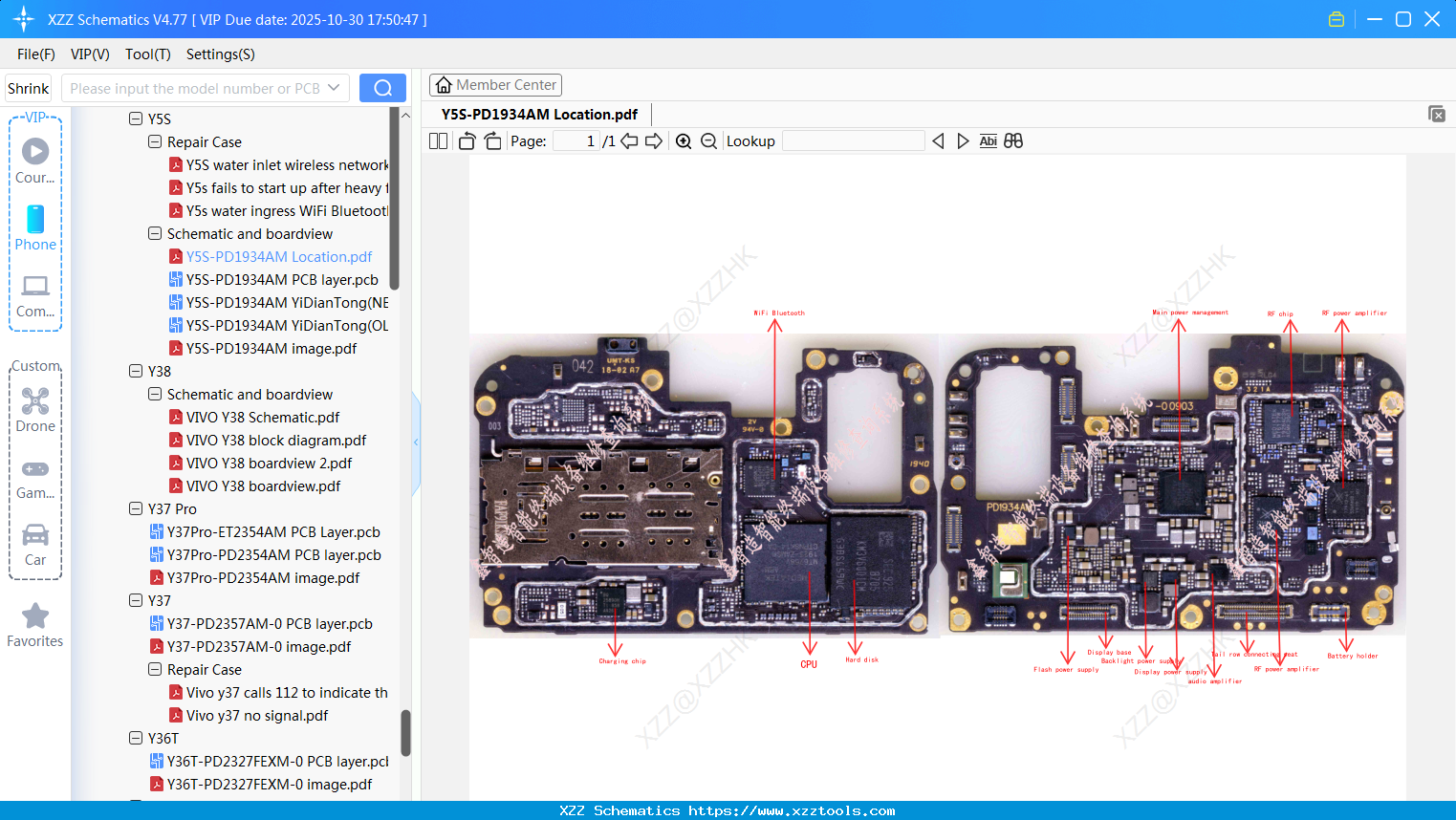Collapse the Y38 Schematic and boardview node

coord(154,394)
